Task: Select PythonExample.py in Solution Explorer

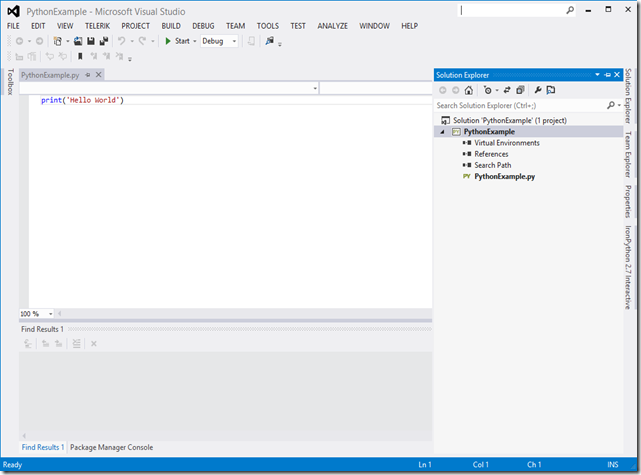Action: tap(504, 177)
